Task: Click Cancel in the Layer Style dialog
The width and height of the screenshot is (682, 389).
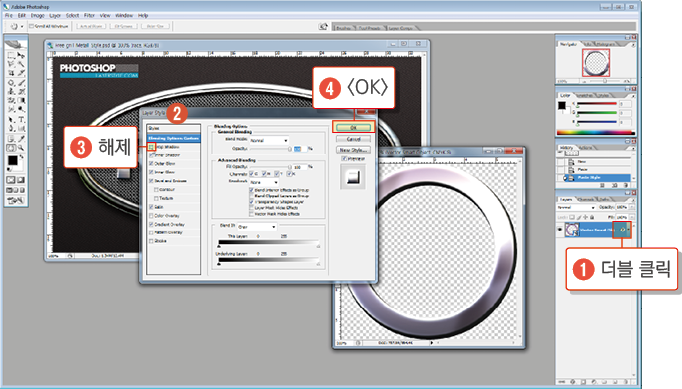Action: [353, 139]
